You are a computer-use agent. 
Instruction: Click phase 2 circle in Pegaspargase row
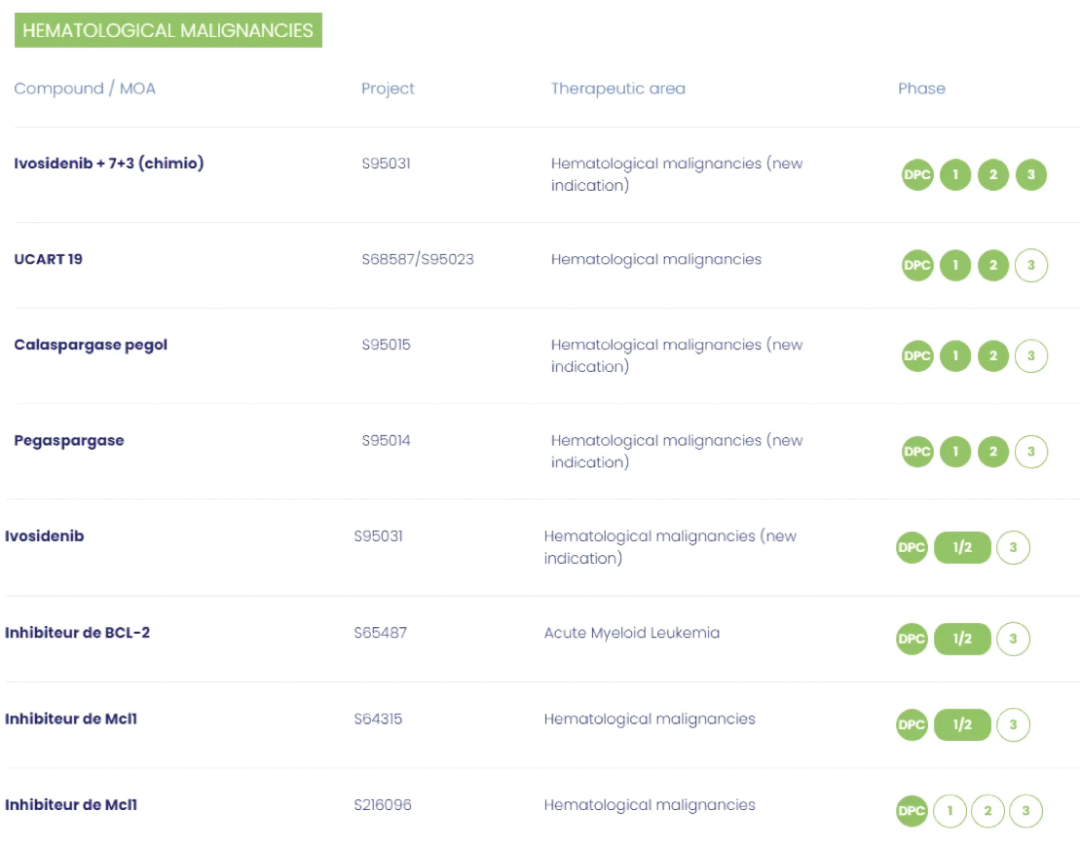(x=993, y=452)
